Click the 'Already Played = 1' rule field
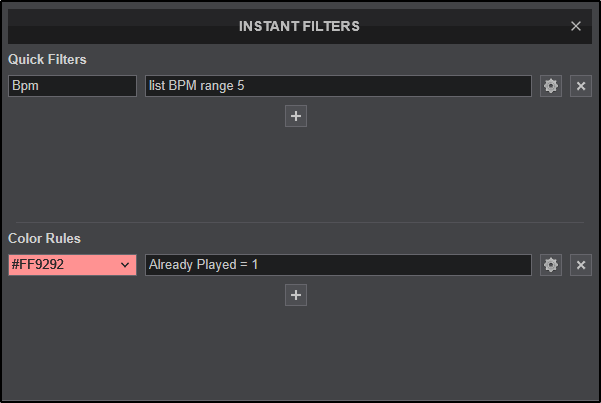This screenshot has width=601, height=403. tap(338, 265)
